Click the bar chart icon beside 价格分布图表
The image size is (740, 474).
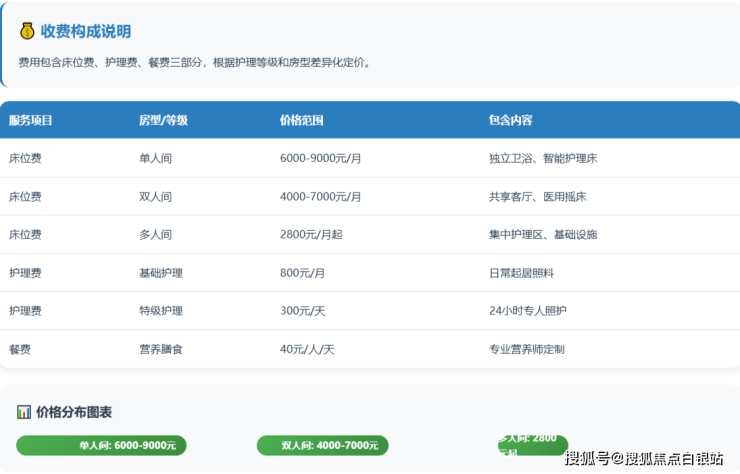coord(24,412)
